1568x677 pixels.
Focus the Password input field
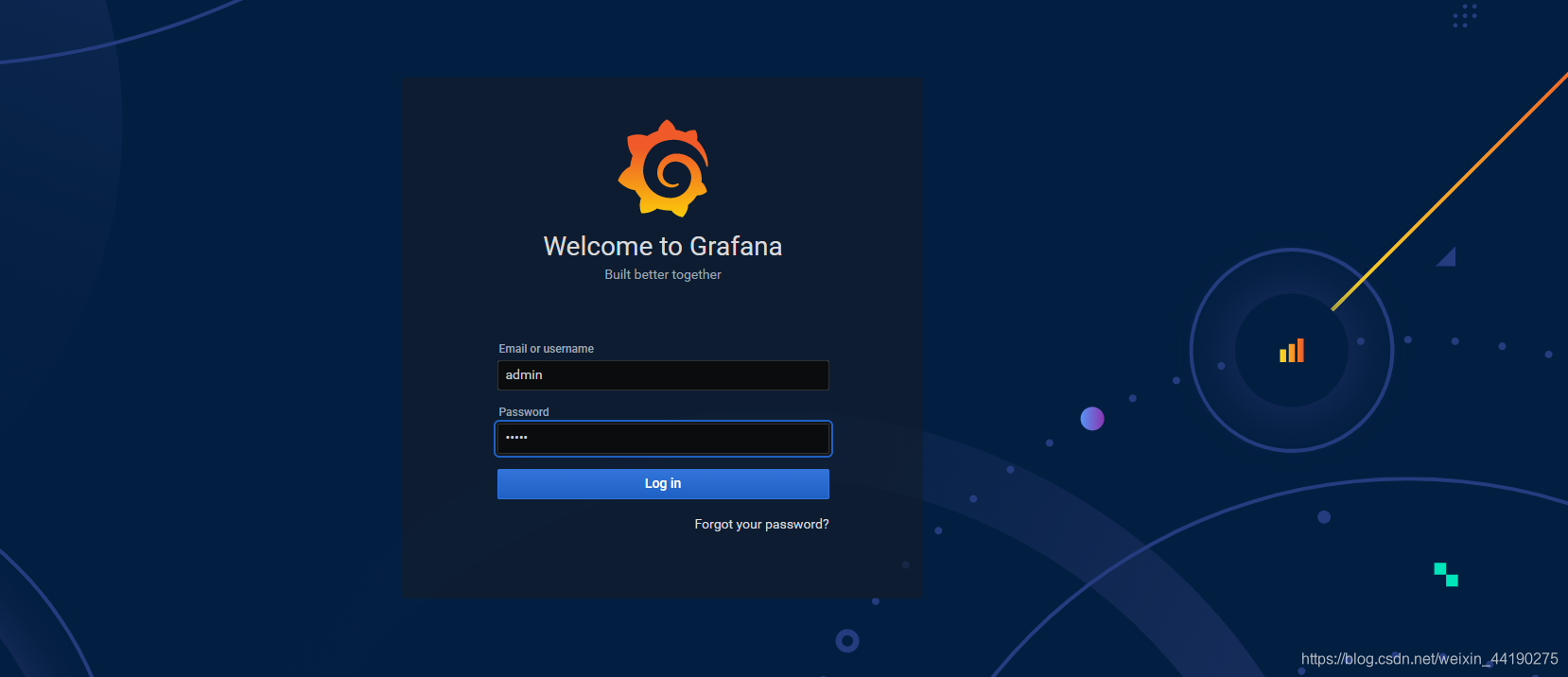click(663, 439)
